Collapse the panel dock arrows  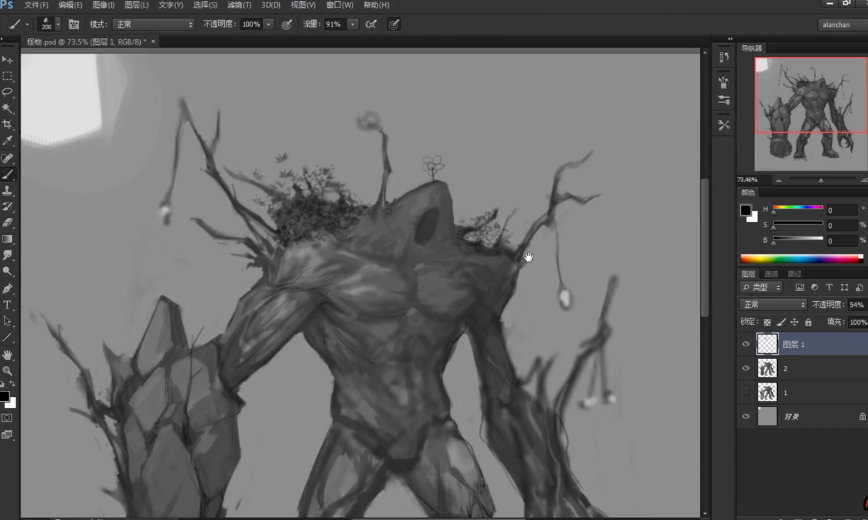click(x=730, y=39)
